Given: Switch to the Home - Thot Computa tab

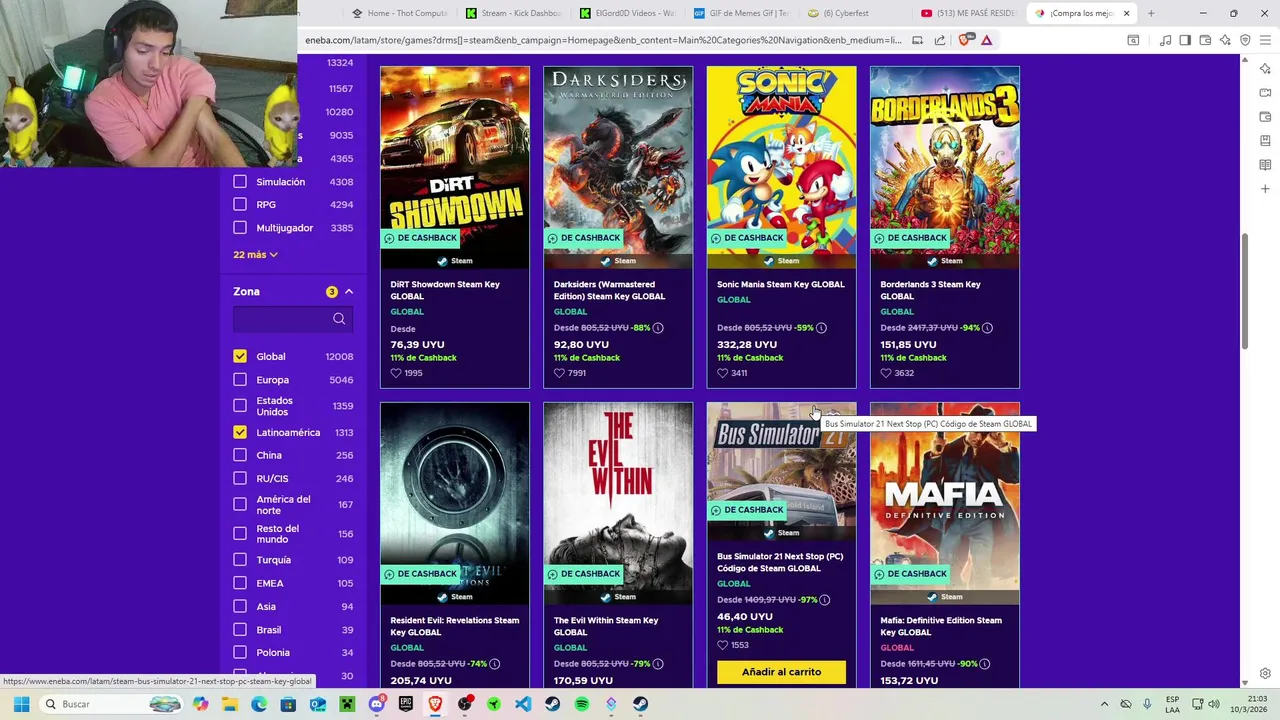Looking at the screenshot, I should coord(400,13).
